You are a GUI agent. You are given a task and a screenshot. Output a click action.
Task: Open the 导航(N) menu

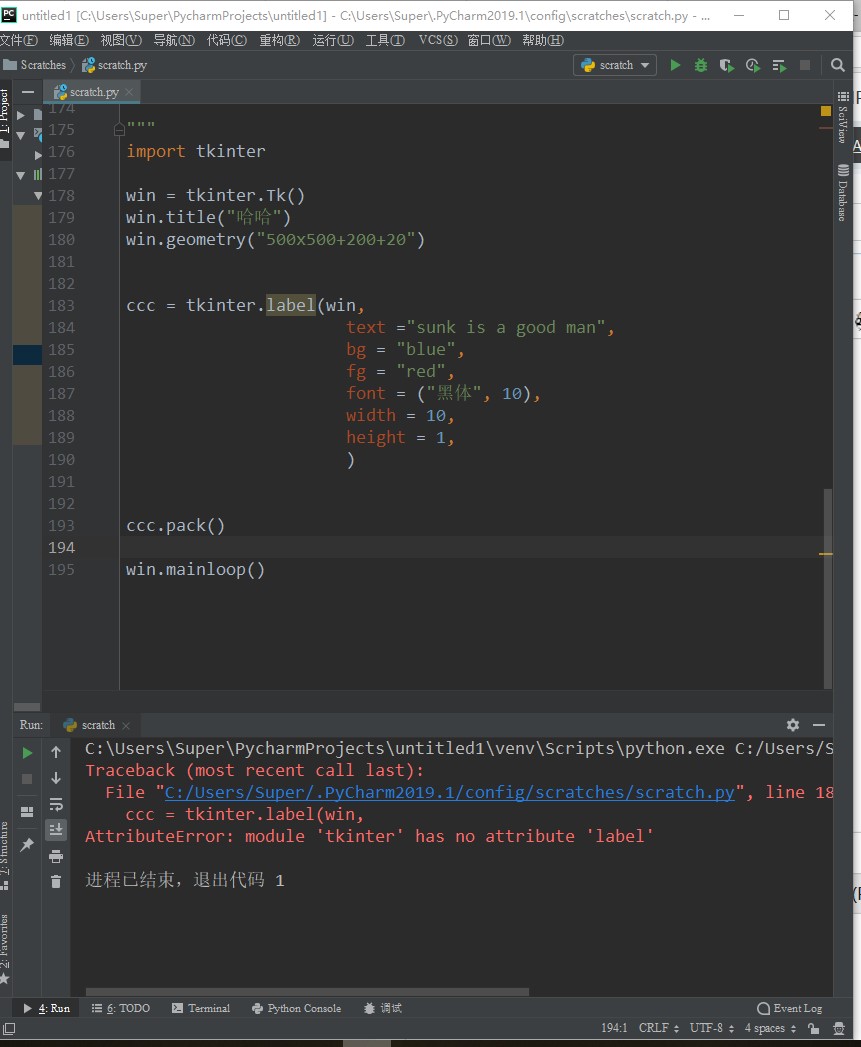pyautogui.click(x=174, y=40)
